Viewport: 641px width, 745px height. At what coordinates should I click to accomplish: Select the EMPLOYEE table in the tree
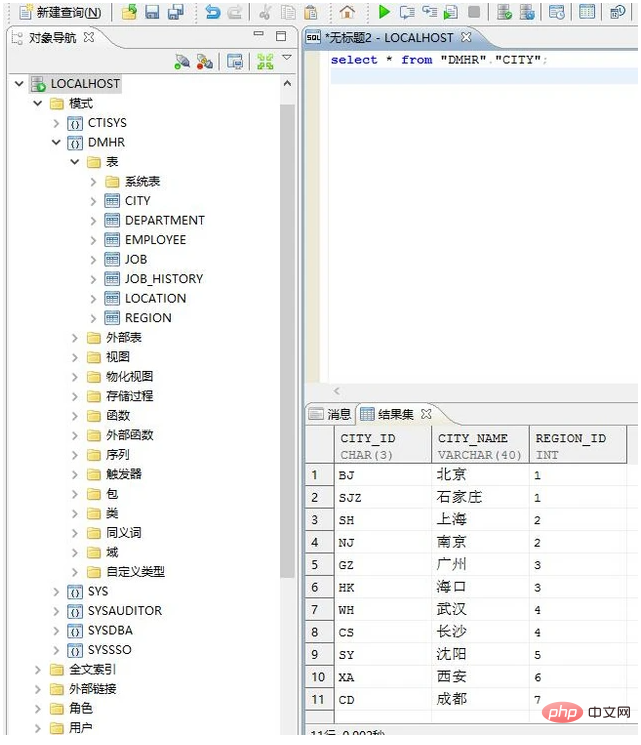click(x=155, y=240)
